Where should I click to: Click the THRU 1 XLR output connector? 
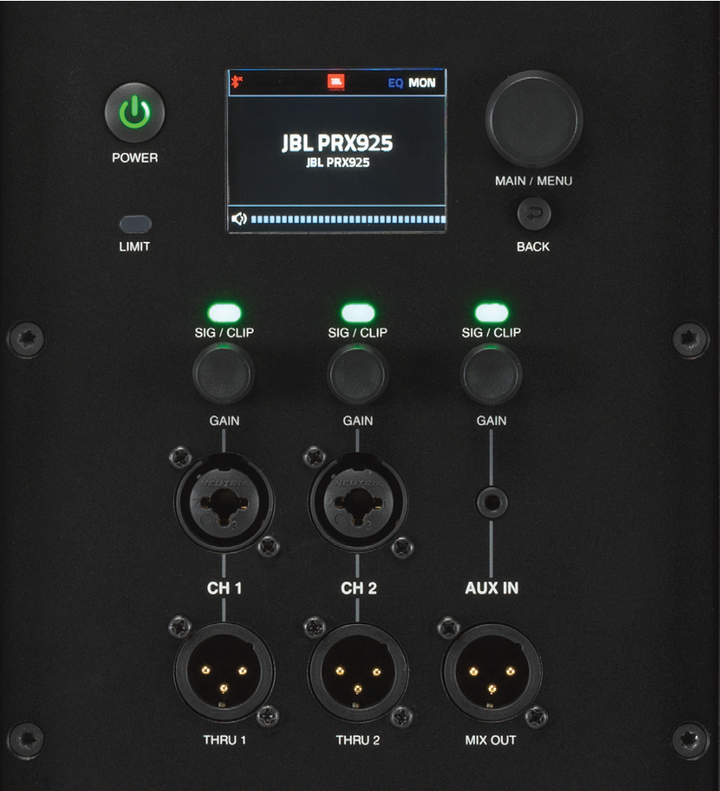[x=224, y=672]
